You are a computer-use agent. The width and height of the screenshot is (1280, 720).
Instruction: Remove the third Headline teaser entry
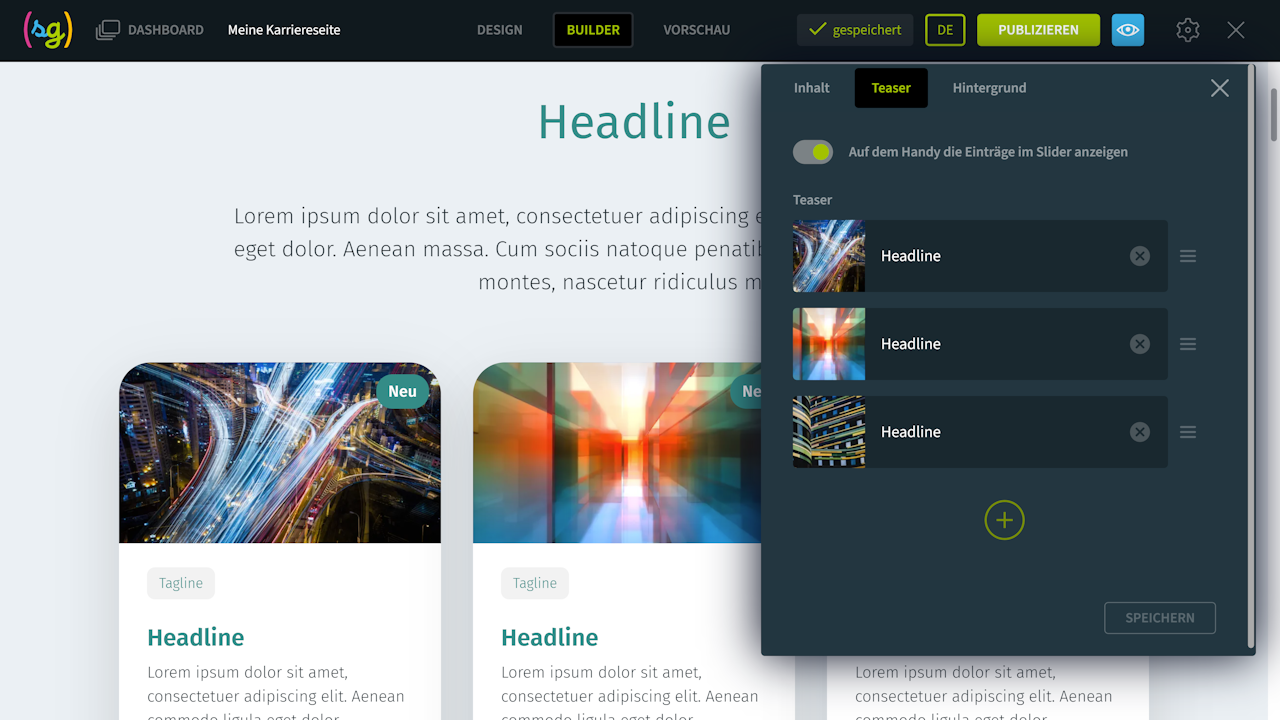coord(1140,432)
